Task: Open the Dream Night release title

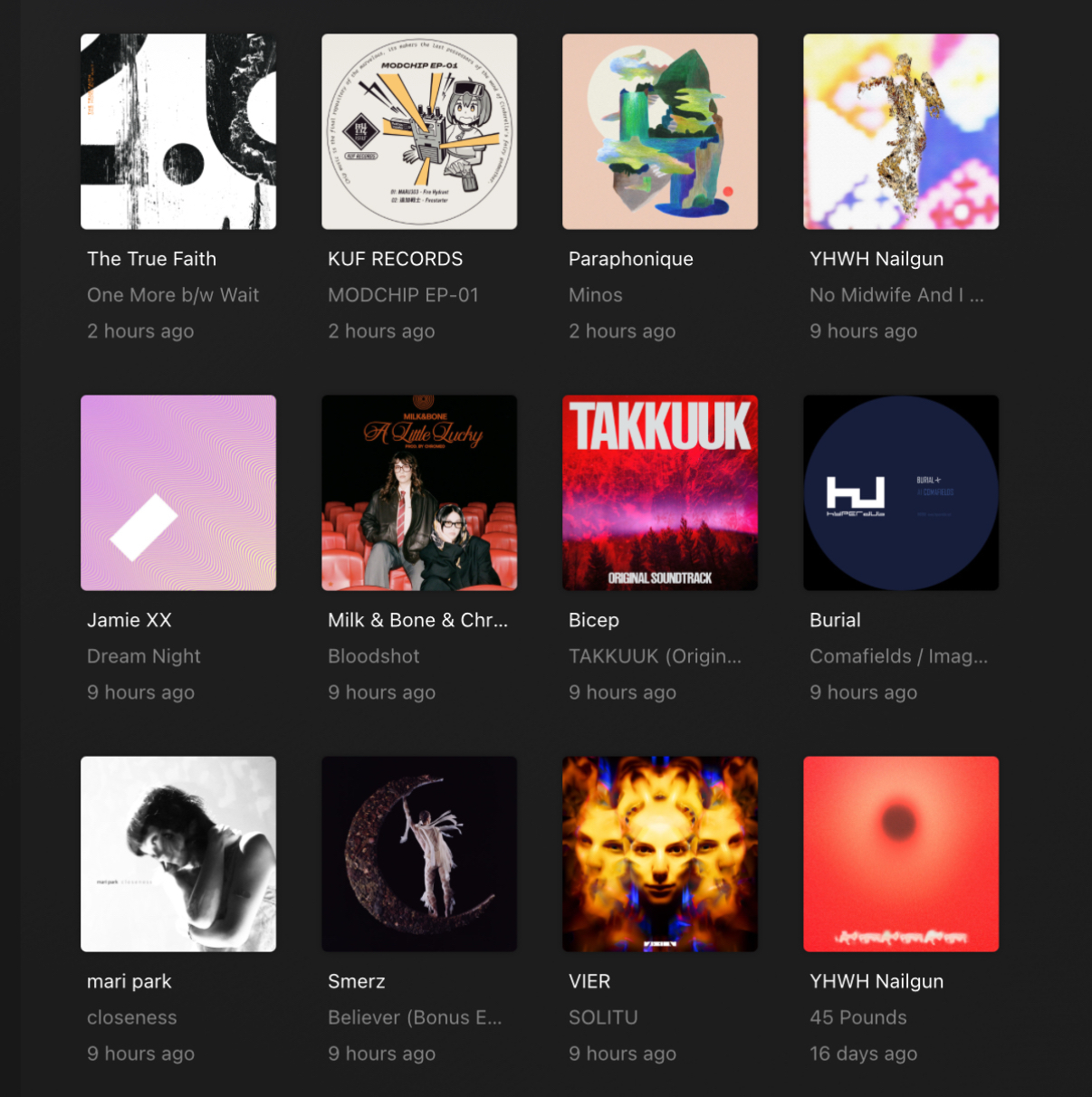Action: click(x=144, y=657)
